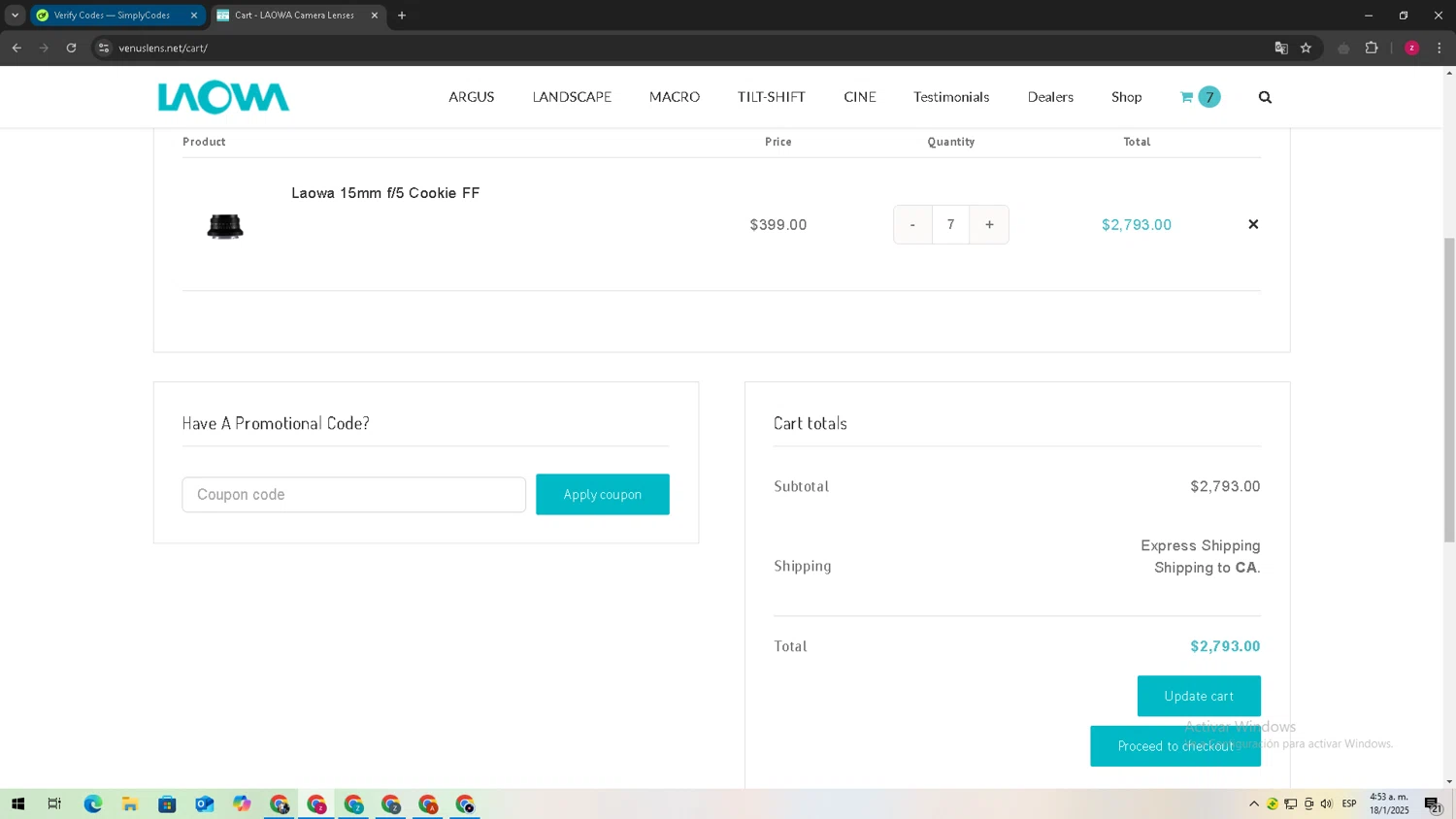Close the SimplyCodes browser tab
The height and width of the screenshot is (819, 1456).
(x=194, y=16)
